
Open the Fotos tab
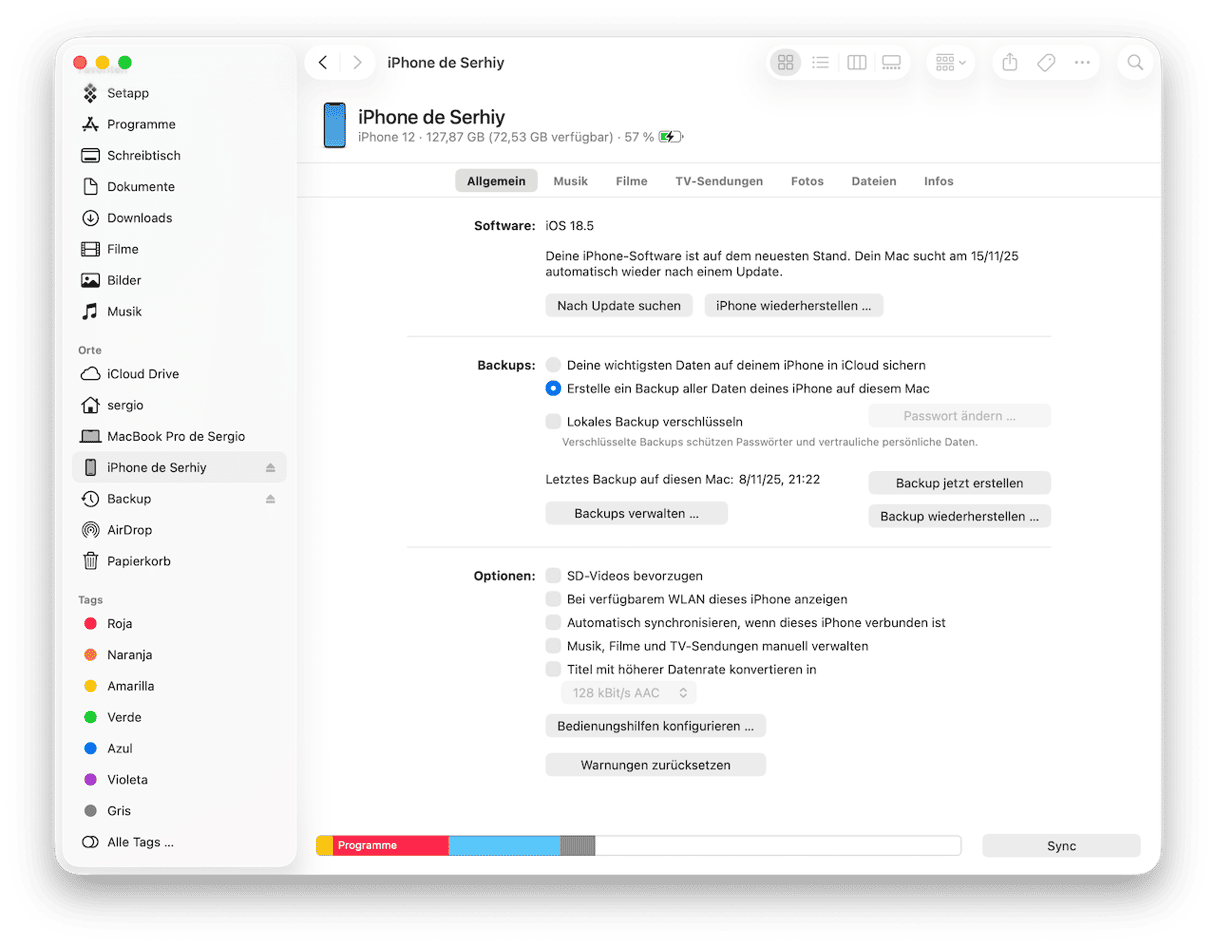(x=807, y=181)
